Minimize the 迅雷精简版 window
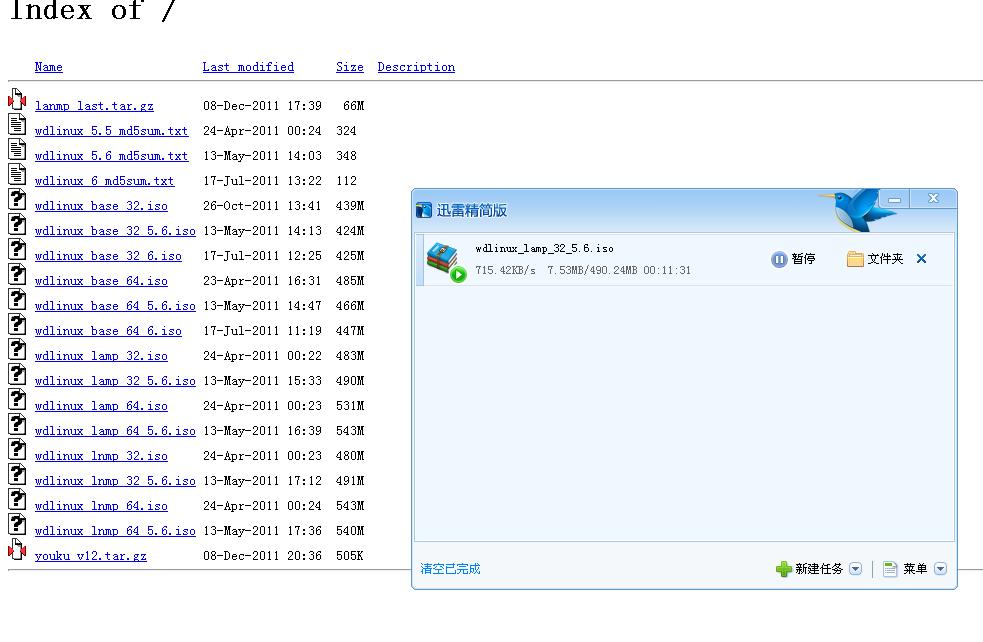The height and width of the screenshot is (642, 983). point(895,199)
